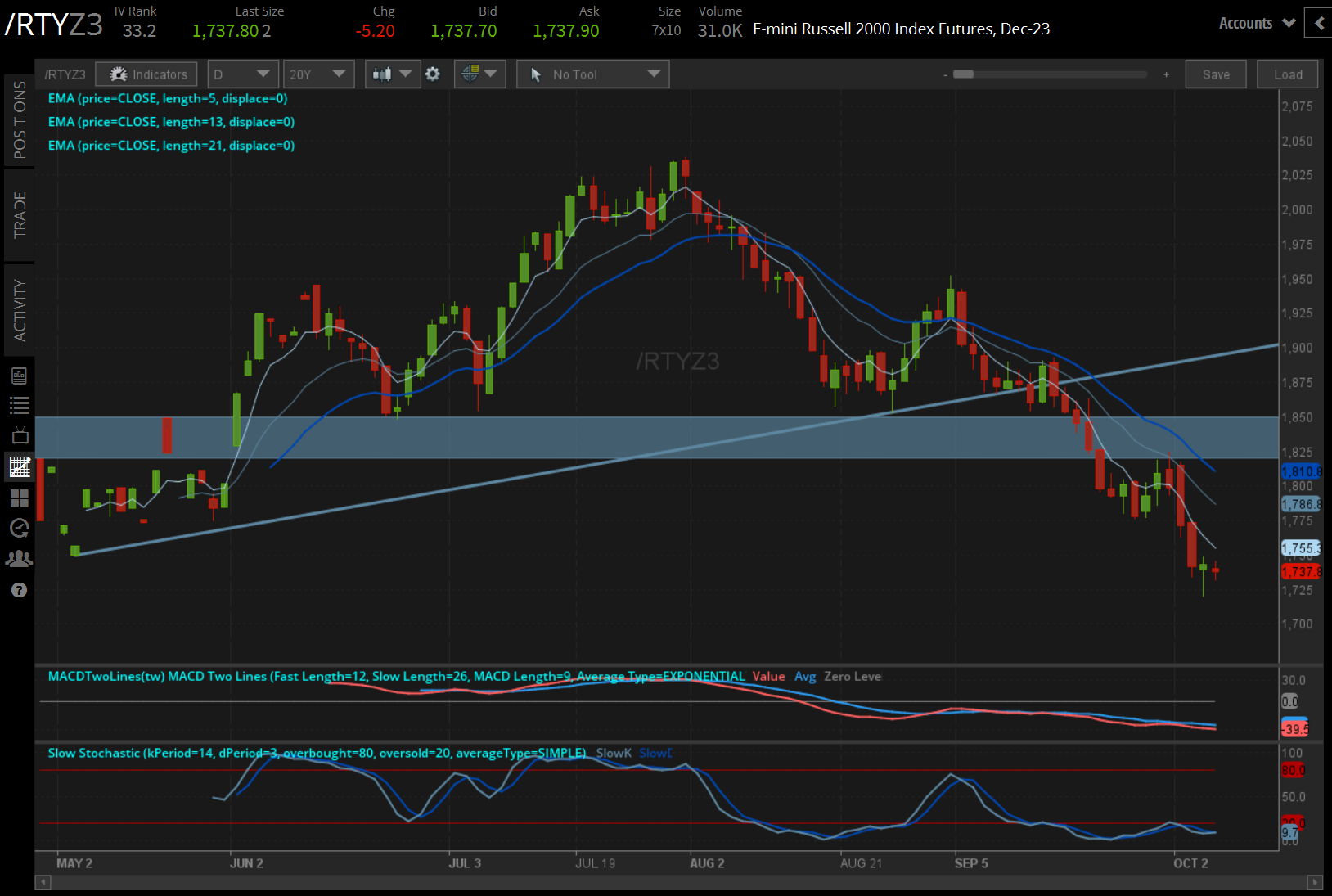Click the horizontal scrollbar left arrow
Screen dimensions: 1332x896
click(x=43, y=882)
